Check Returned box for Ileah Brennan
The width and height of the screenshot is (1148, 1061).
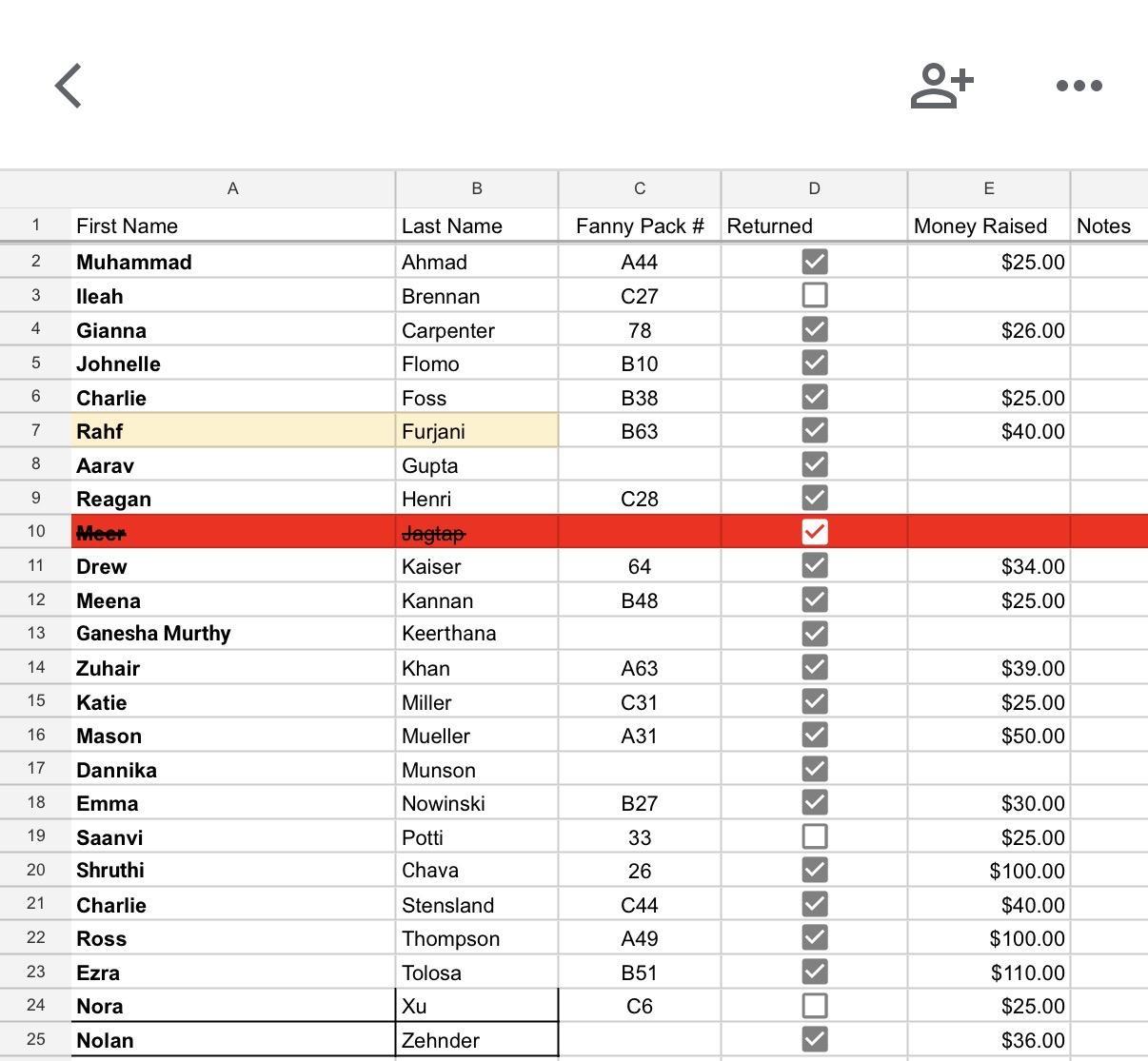pos(814,296)
